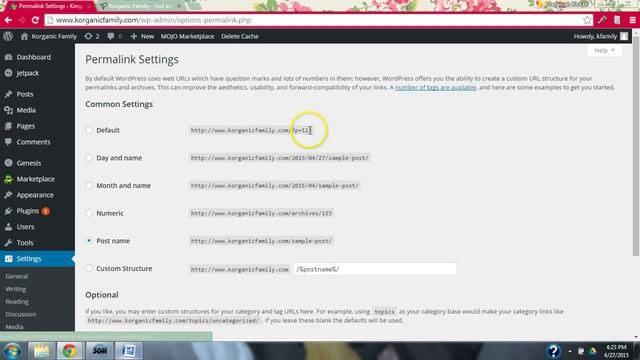
Task: Open Settings in the sidebar
Action: coord(37,259)
